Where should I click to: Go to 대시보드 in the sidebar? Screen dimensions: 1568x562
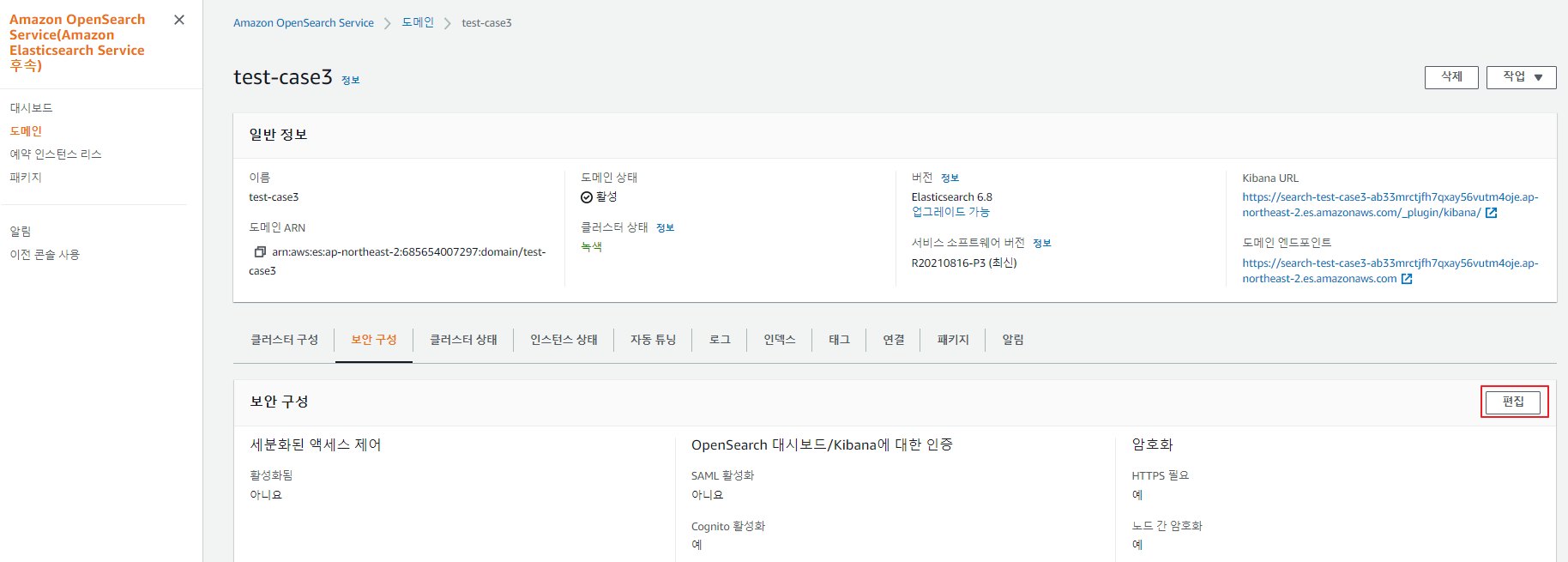tap(31, 108)
